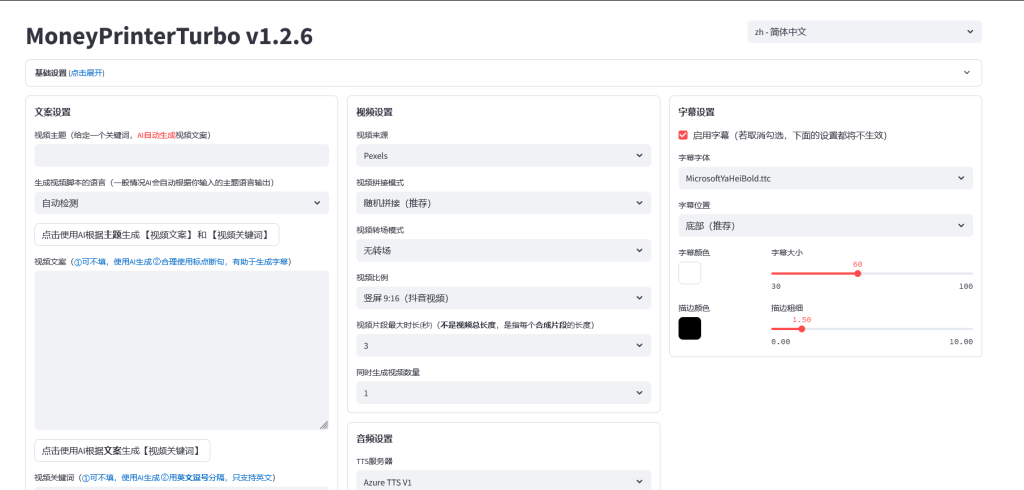Viewport: 1024px width, 490px height.
Task: Open the 视频比例 竖屏 9:16 dropdown
Action: 503,297
